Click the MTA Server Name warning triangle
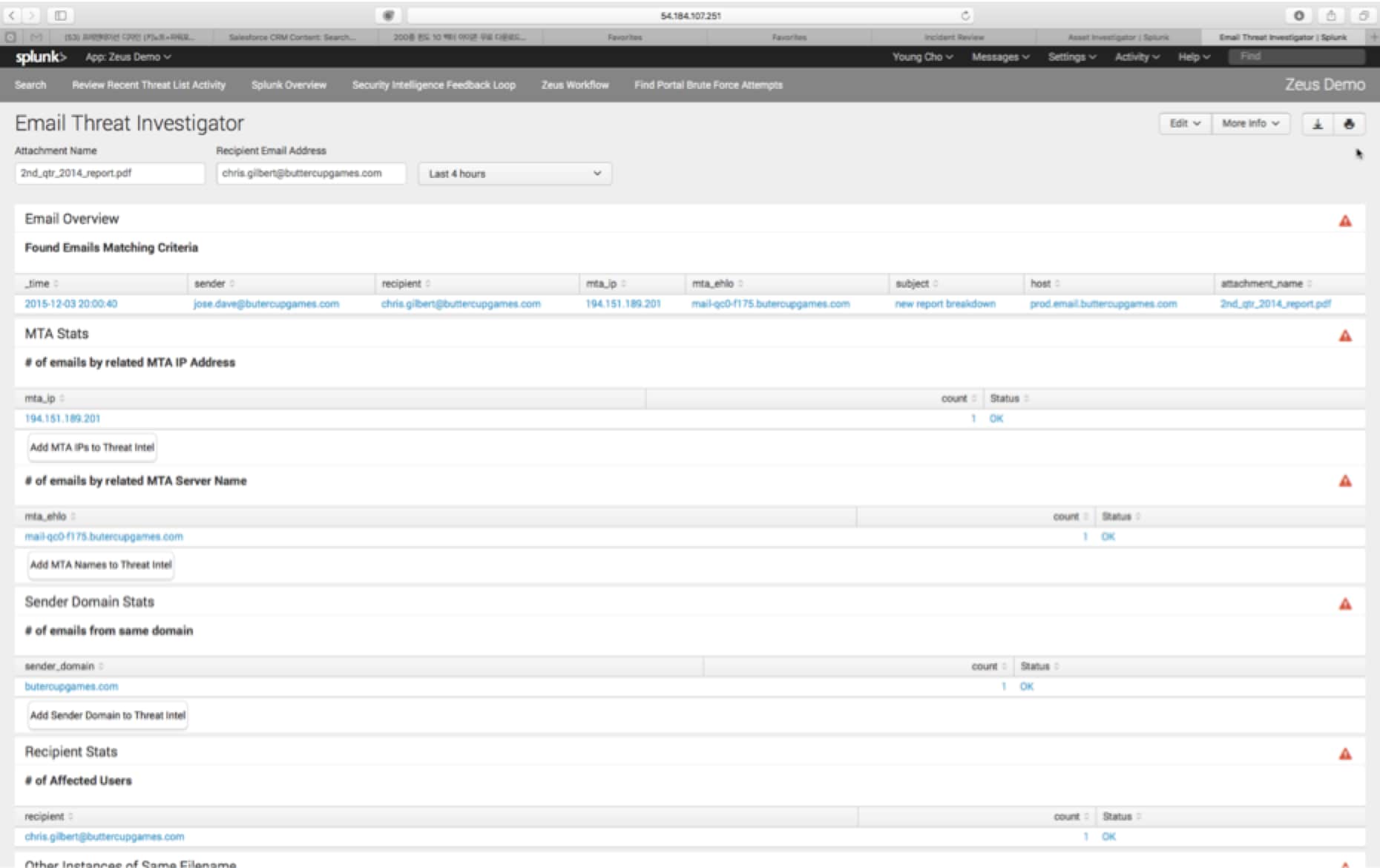1380x868 pixels. pos(1345,481)
